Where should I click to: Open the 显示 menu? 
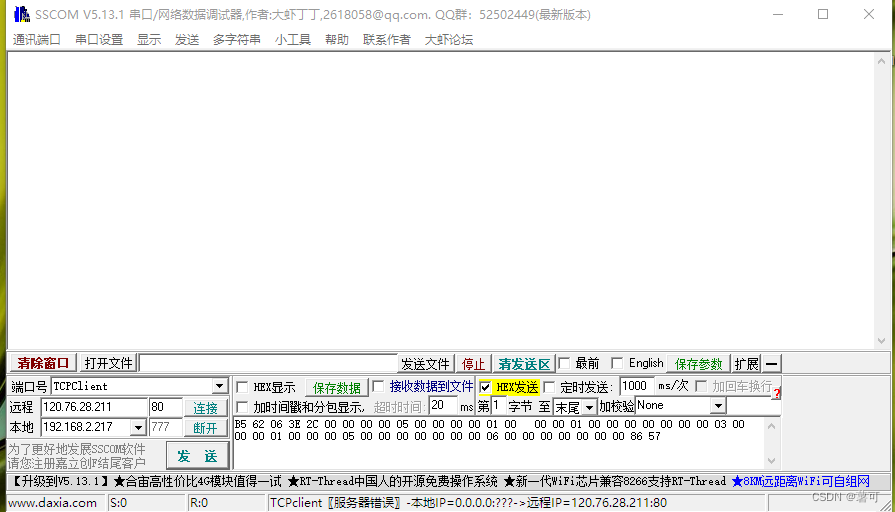coord(149,39)
